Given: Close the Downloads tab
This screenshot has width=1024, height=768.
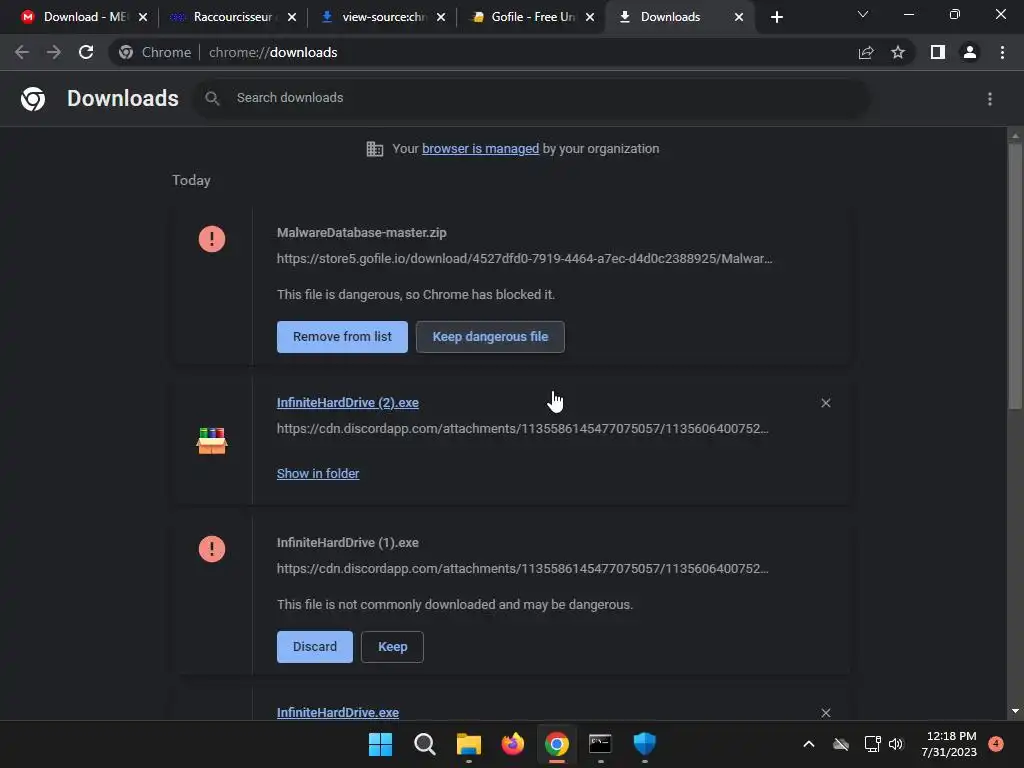Looking at the screenshot, I should coord(739,17).
